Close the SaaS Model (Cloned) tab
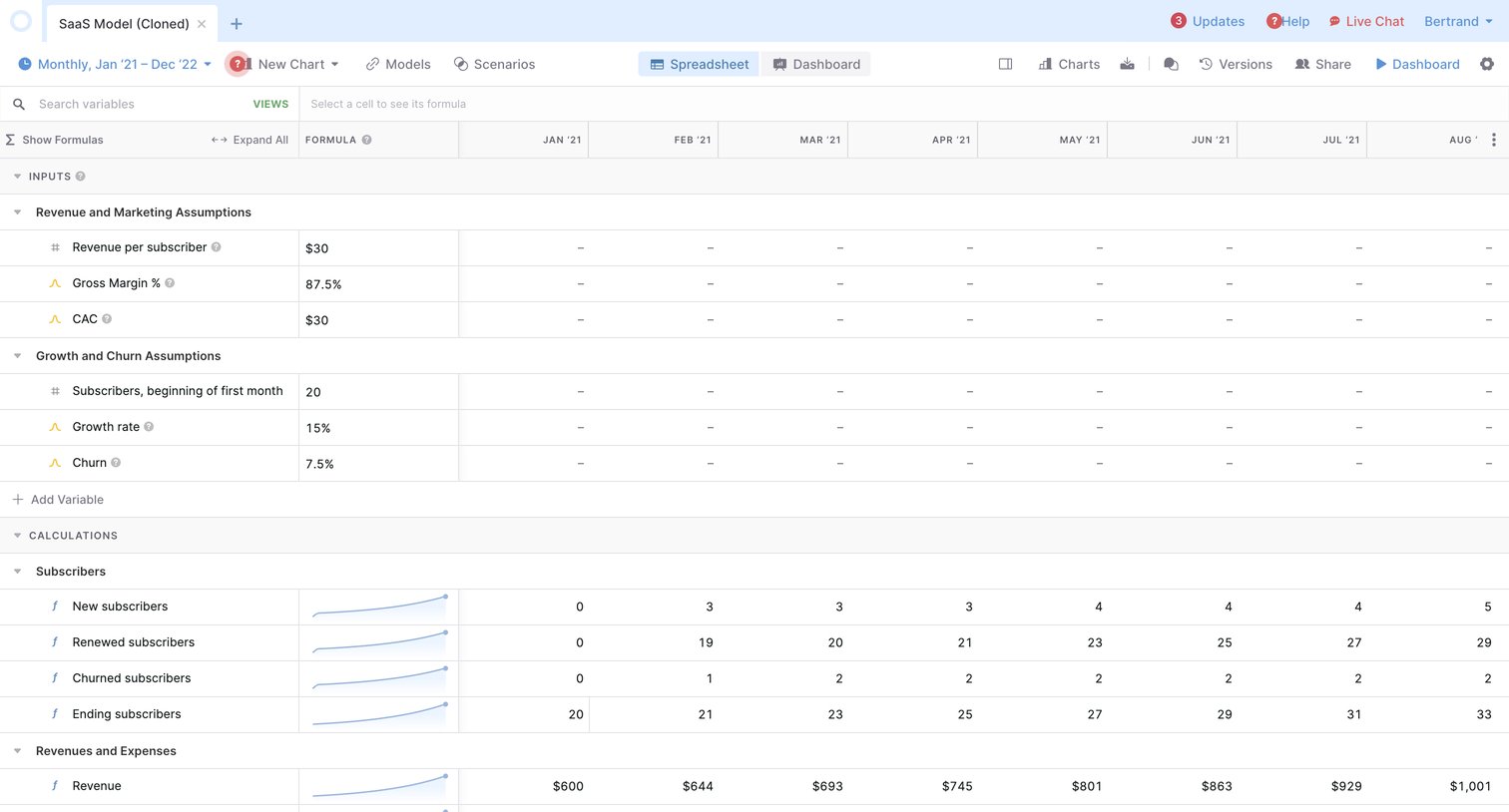Screen dimensions: 1509x812 tap(202, 24)
